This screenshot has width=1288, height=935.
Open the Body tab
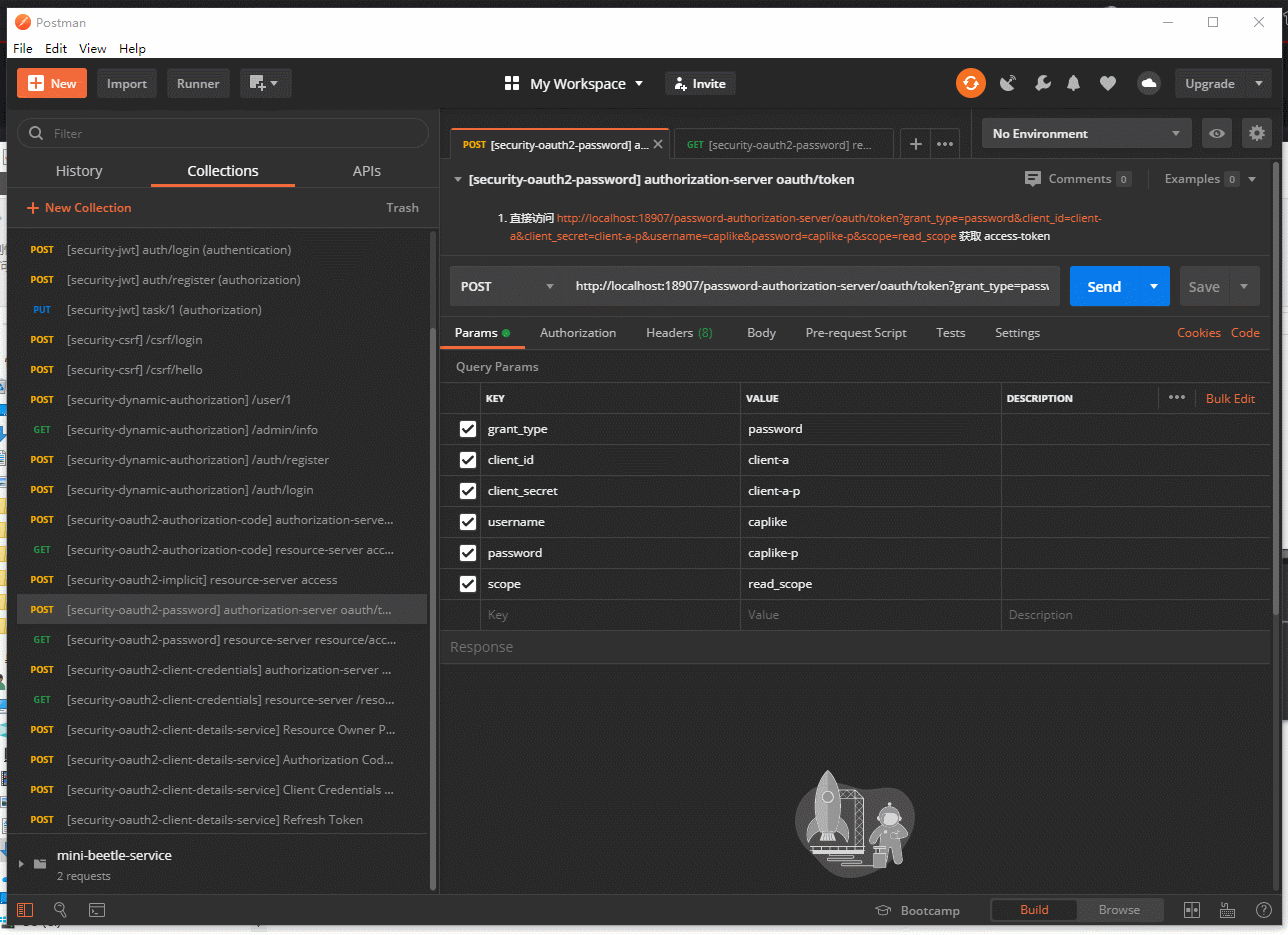[x=761, y=333]
